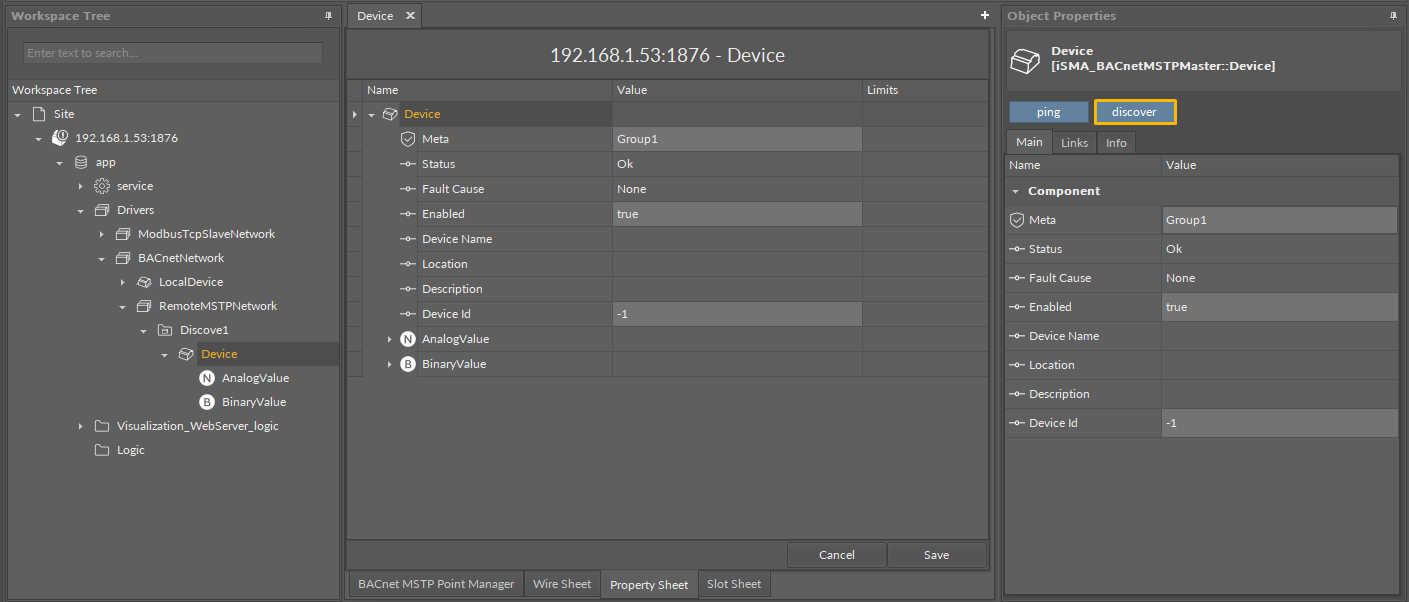Open the Links tab in Object Properties
The image size is (1409, 602).
[x=1074, y=143]
